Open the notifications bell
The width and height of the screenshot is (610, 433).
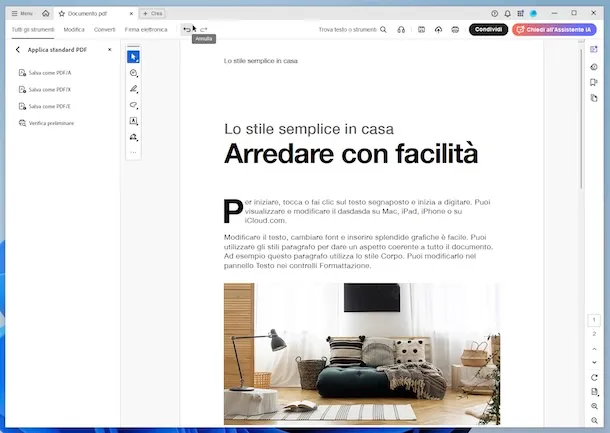point(507,14)
